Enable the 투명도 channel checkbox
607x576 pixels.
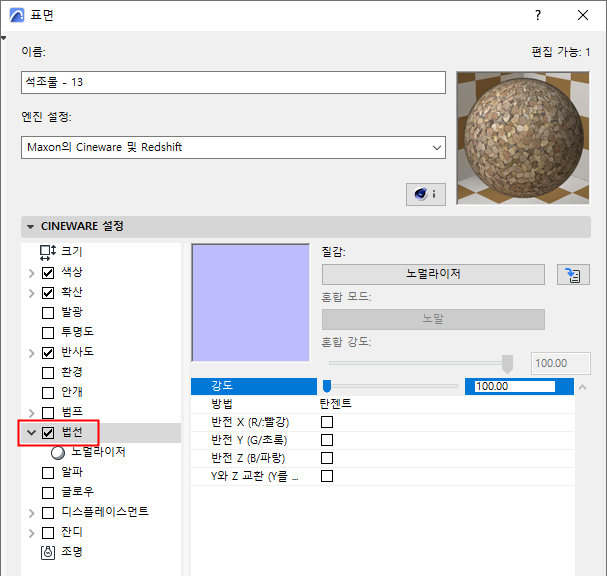pyautogui.click(x=48, y=333)
